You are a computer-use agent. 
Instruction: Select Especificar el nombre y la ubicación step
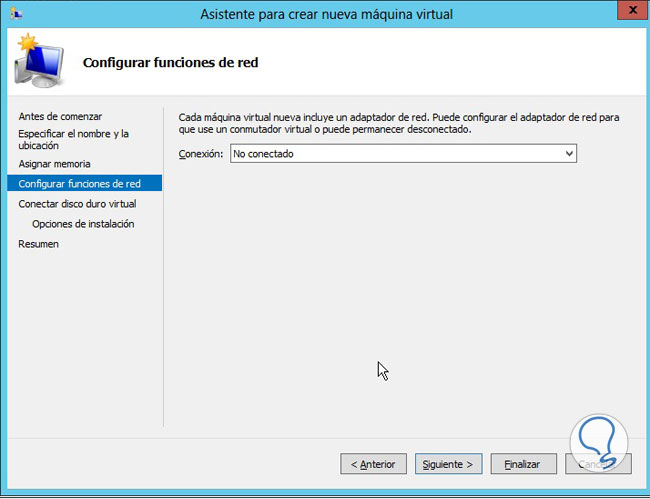[73, 139]
